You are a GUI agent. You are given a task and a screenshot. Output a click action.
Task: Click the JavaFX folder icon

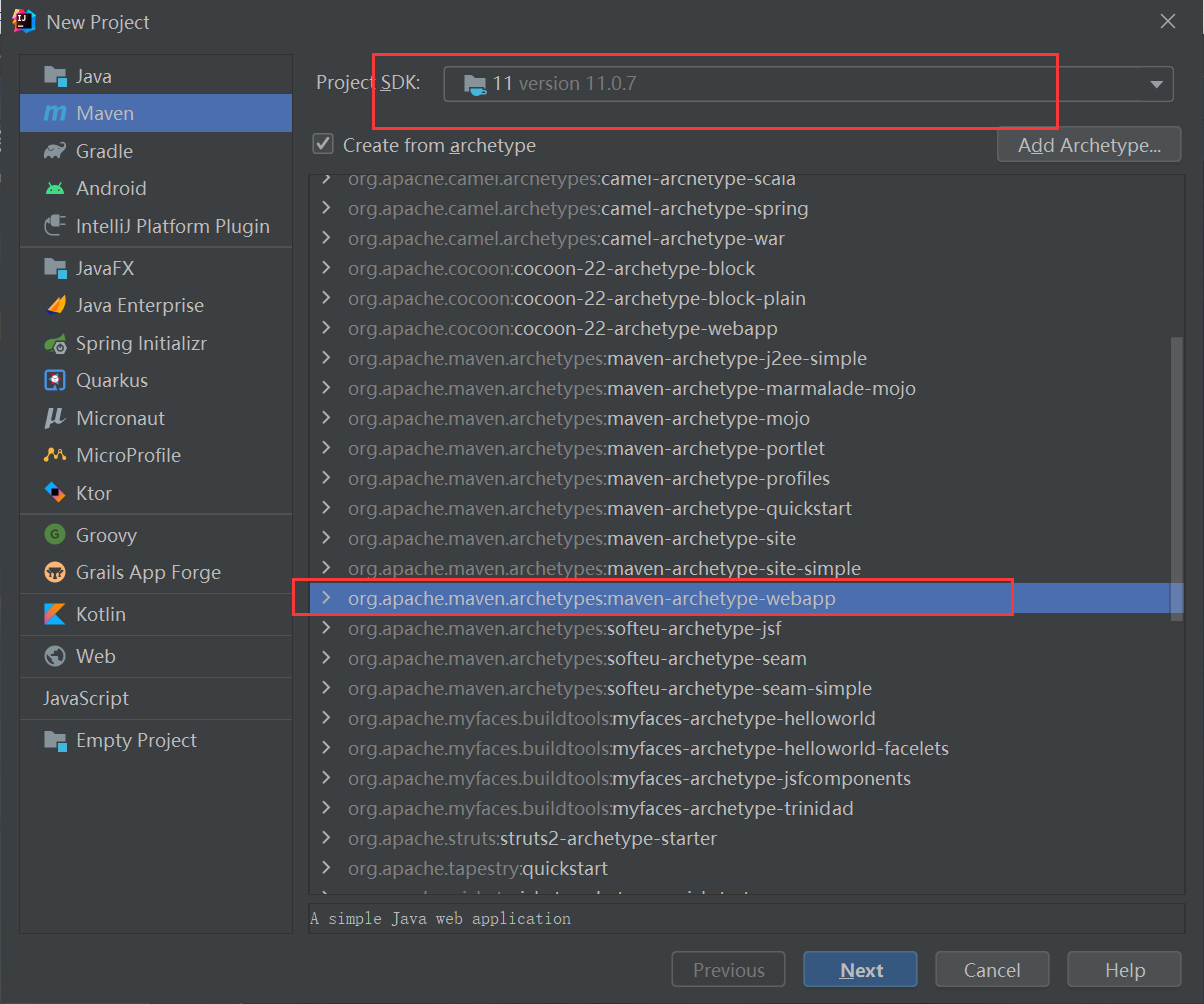[x=55, y=268]
